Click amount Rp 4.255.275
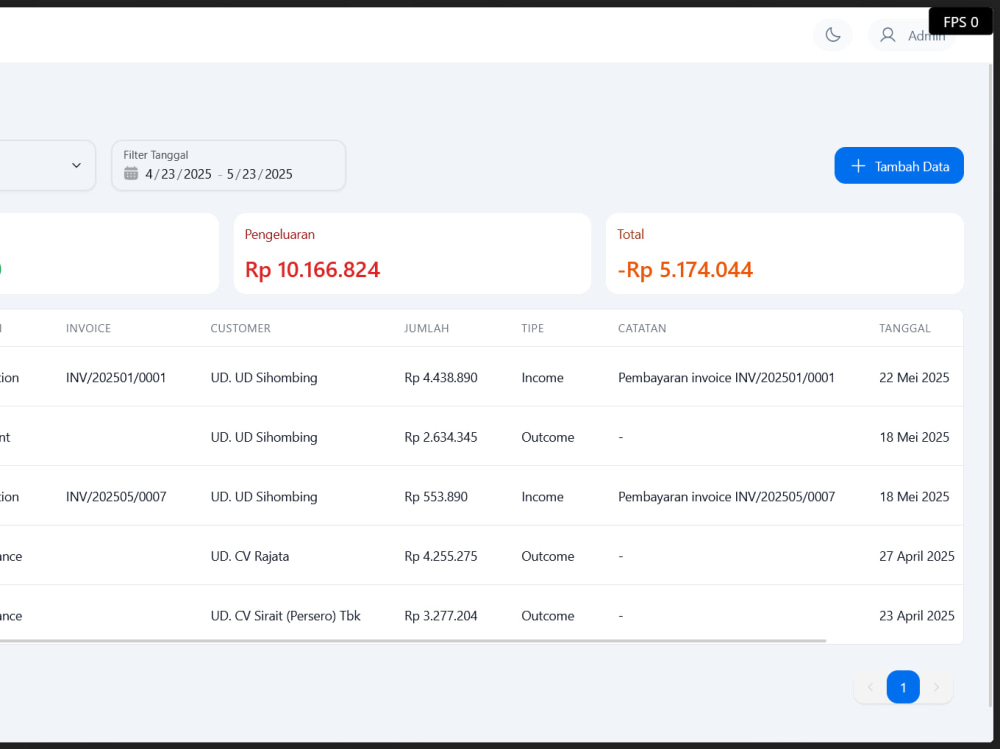Image resolution: width=1000 pixels, height=749 pixels. pos(441,556)
